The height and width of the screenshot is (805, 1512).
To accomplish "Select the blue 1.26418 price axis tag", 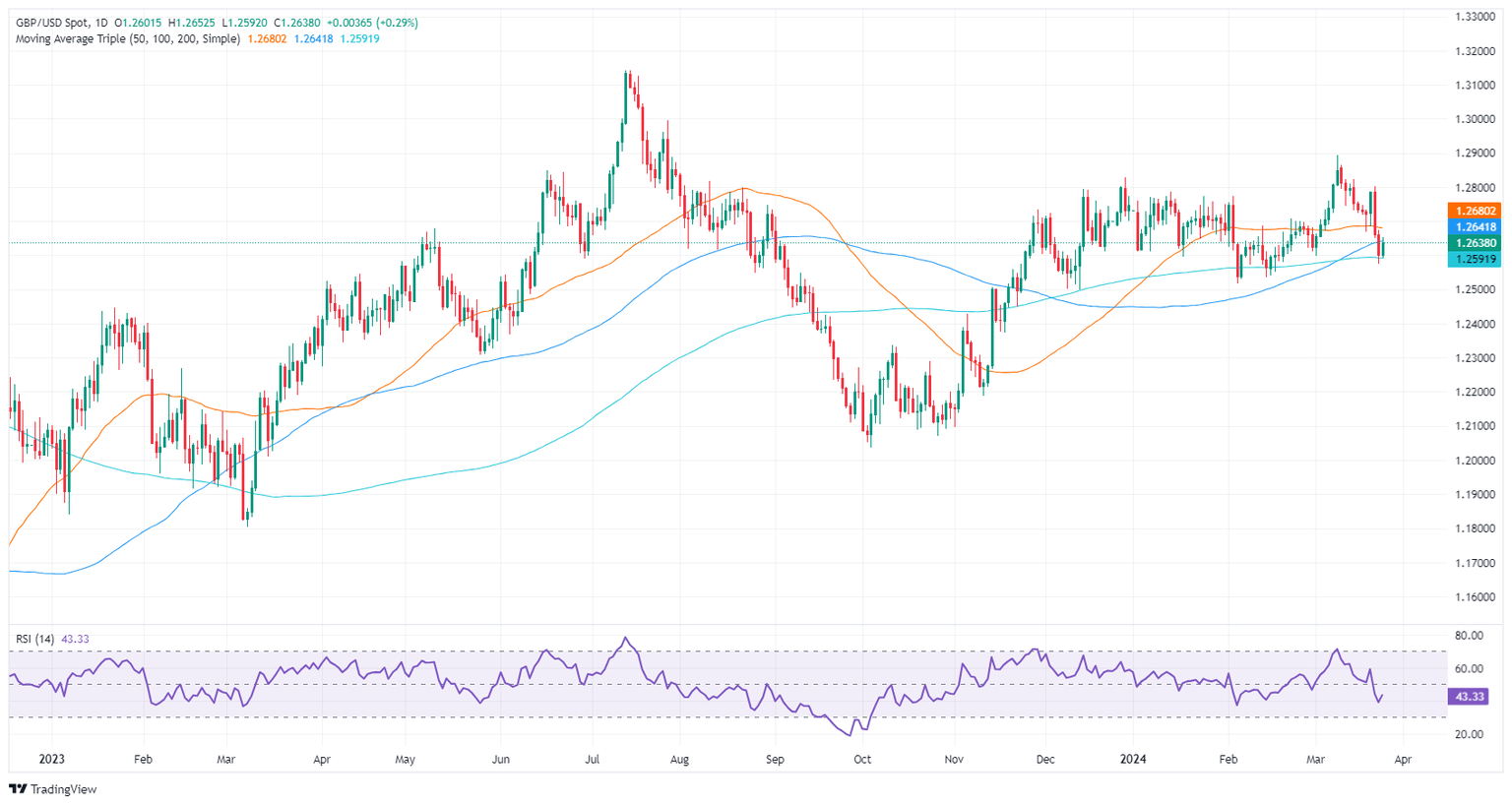I will click(1474, 227).
